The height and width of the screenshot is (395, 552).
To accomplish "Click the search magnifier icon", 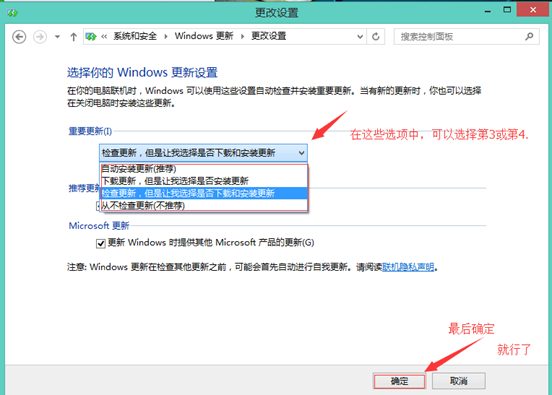I will pos(529,36).
